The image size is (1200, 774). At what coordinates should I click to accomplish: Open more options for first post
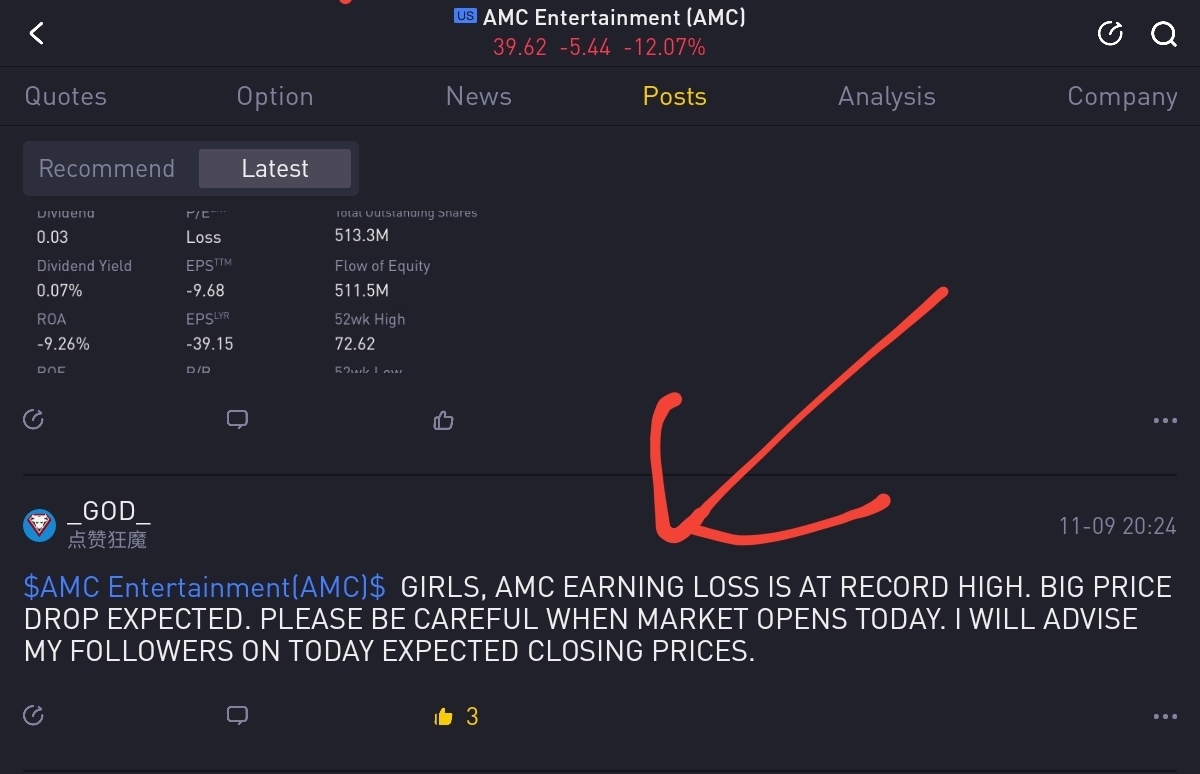tap(1165, 421)
